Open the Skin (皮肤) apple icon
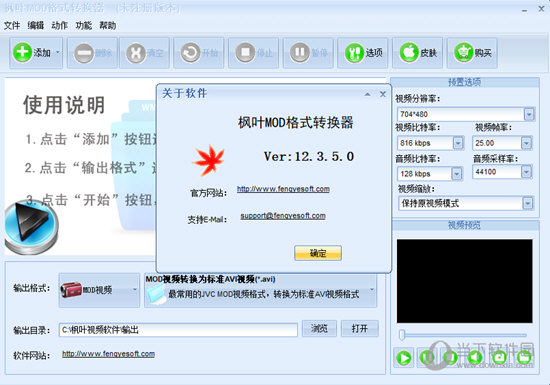 [417, 53]
